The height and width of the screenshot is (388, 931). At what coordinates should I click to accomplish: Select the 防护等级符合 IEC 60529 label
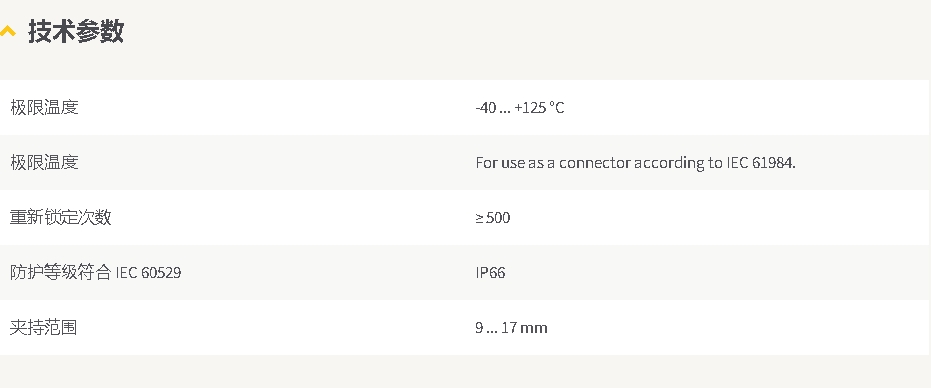(96, 273)
